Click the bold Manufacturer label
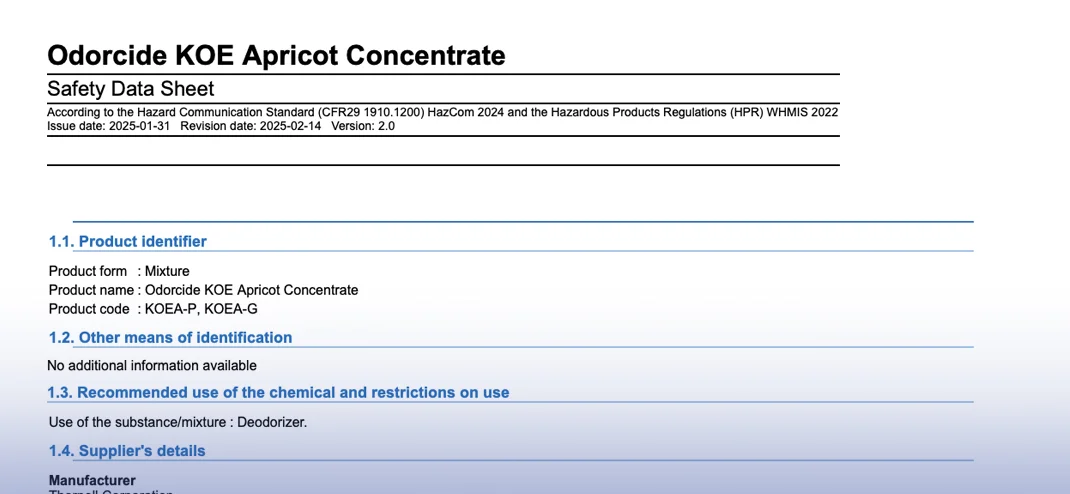The height and width of the screenshot is (494, 1070). tap(92, 480)
